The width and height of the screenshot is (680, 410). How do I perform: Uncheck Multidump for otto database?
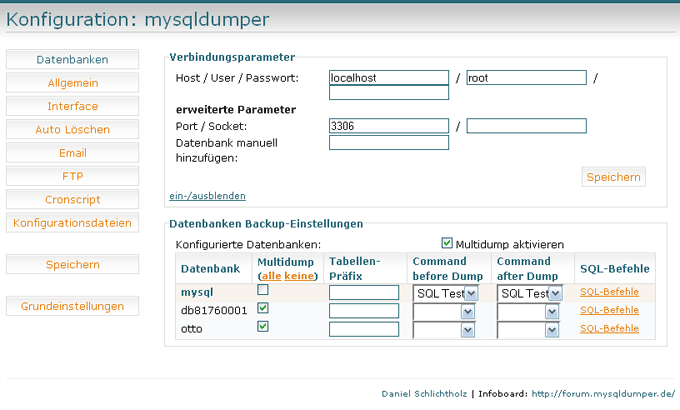point(263,326)
